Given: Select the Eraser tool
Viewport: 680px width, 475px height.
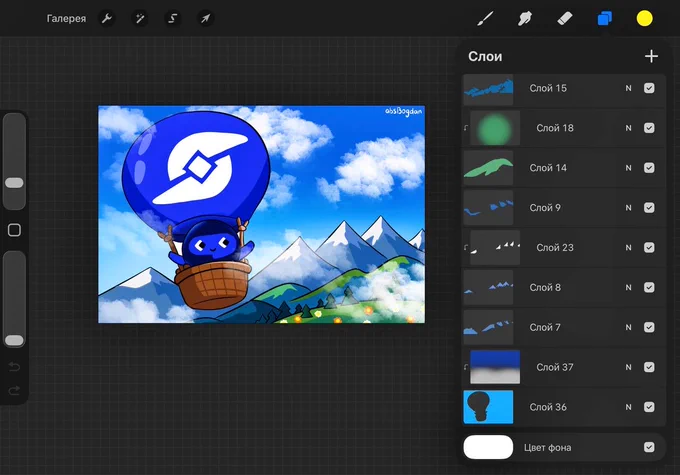Looking at the screenshot, I should pos(565,19).
